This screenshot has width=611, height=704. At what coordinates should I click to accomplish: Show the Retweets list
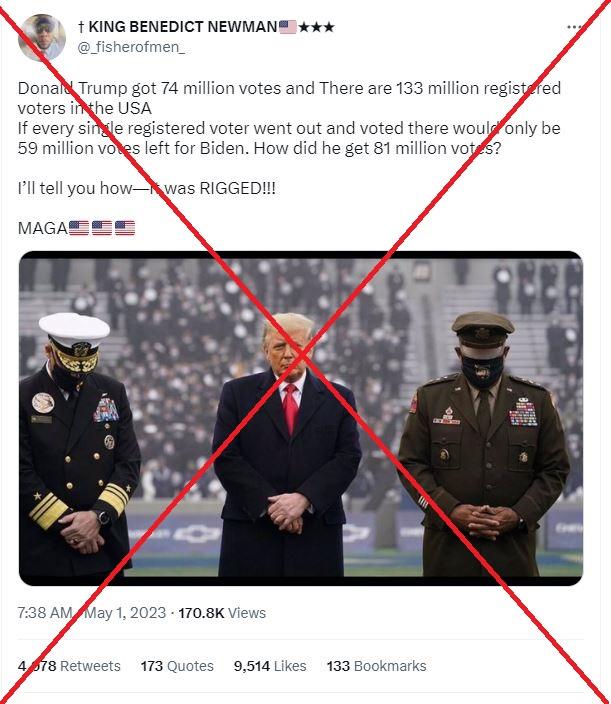69,666
